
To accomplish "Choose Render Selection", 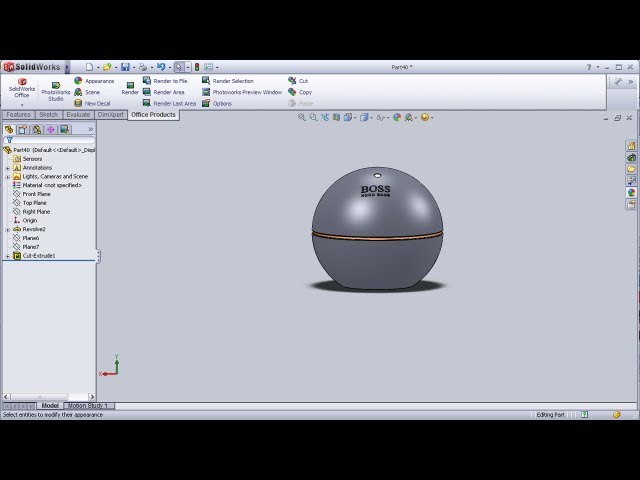I will coord(228,81).
